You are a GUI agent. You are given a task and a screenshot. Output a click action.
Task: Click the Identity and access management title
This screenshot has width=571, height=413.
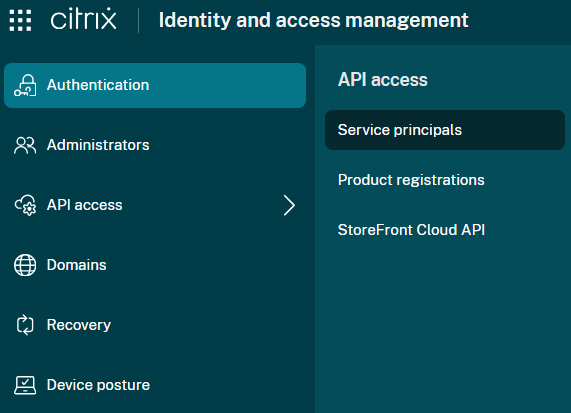(314, 20)
